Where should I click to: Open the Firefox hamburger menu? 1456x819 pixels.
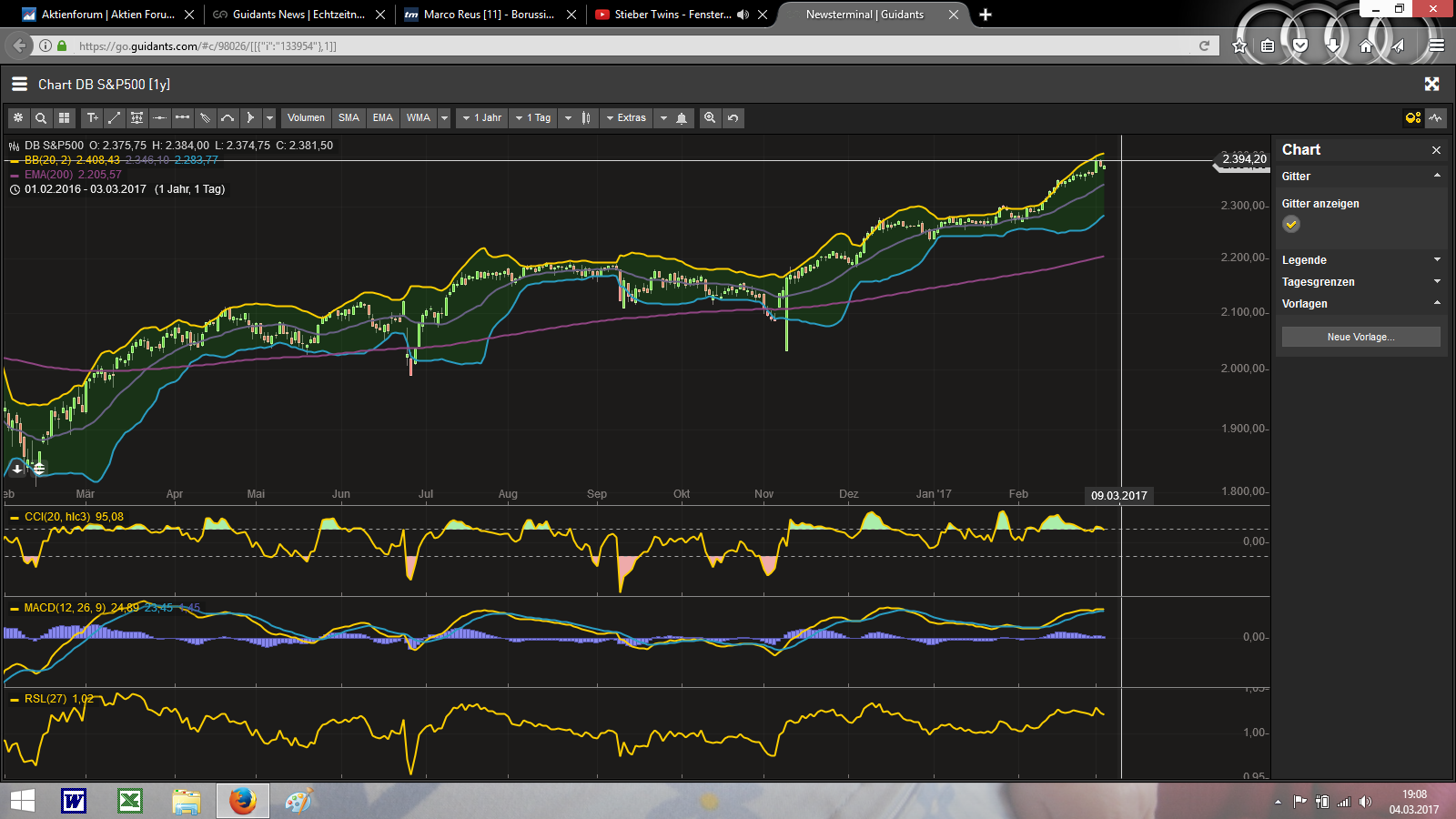tap(1436, 45)
